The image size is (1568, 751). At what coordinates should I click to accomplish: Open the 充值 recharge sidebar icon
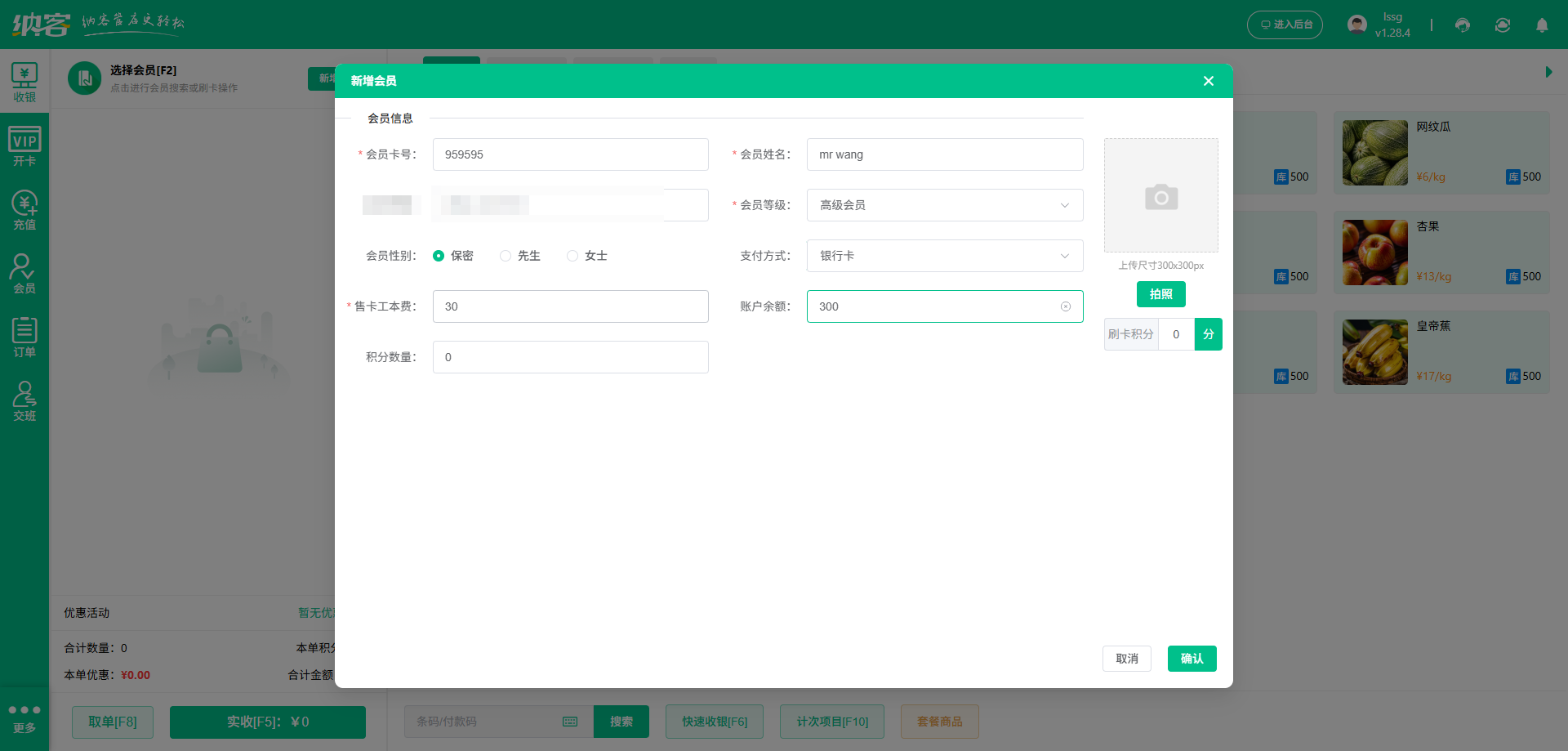(x=24, y=210)
